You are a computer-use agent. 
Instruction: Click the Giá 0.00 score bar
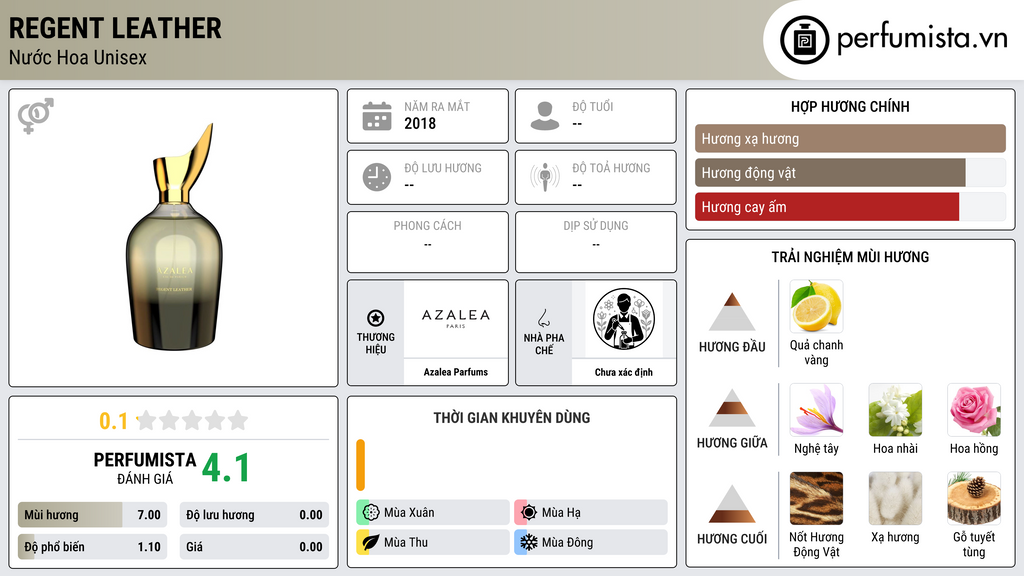(x=254, y=547)
